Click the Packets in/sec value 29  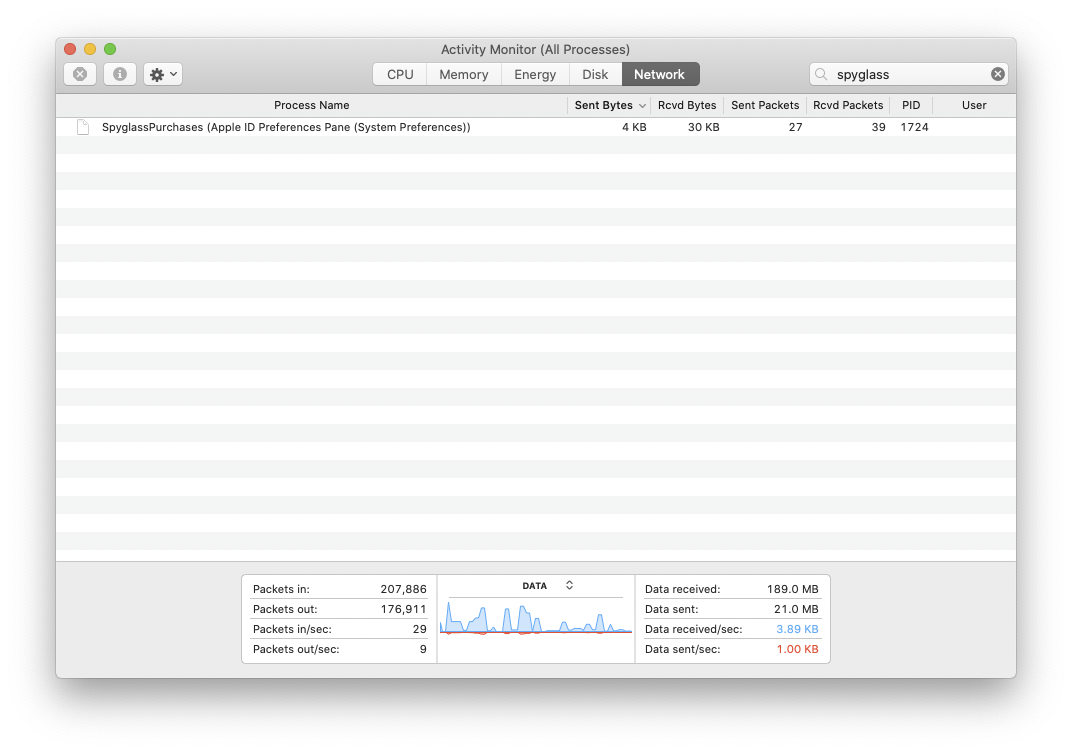pyautogui.click(x=420, y=629)
